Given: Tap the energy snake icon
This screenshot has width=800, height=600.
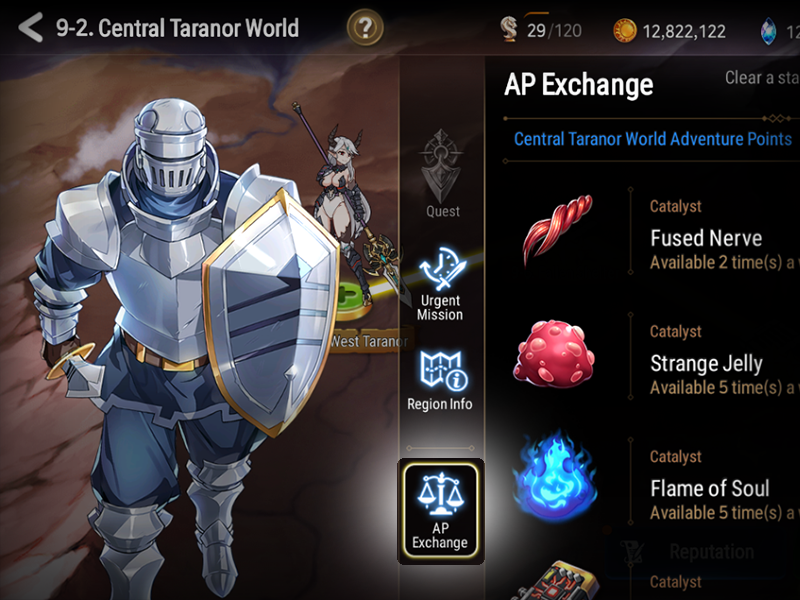Looking at the screenshot, I should (x=509, y=29).
